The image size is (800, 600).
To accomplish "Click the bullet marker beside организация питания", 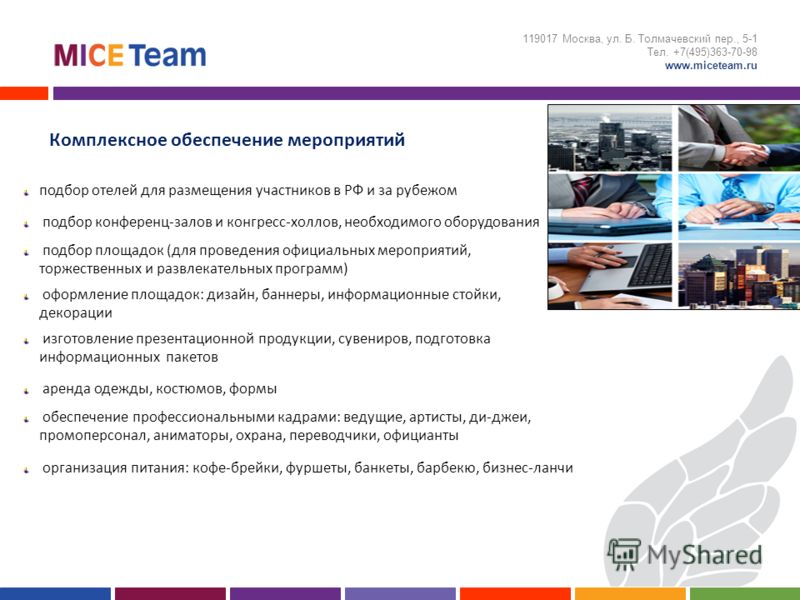I will point(27,470).
